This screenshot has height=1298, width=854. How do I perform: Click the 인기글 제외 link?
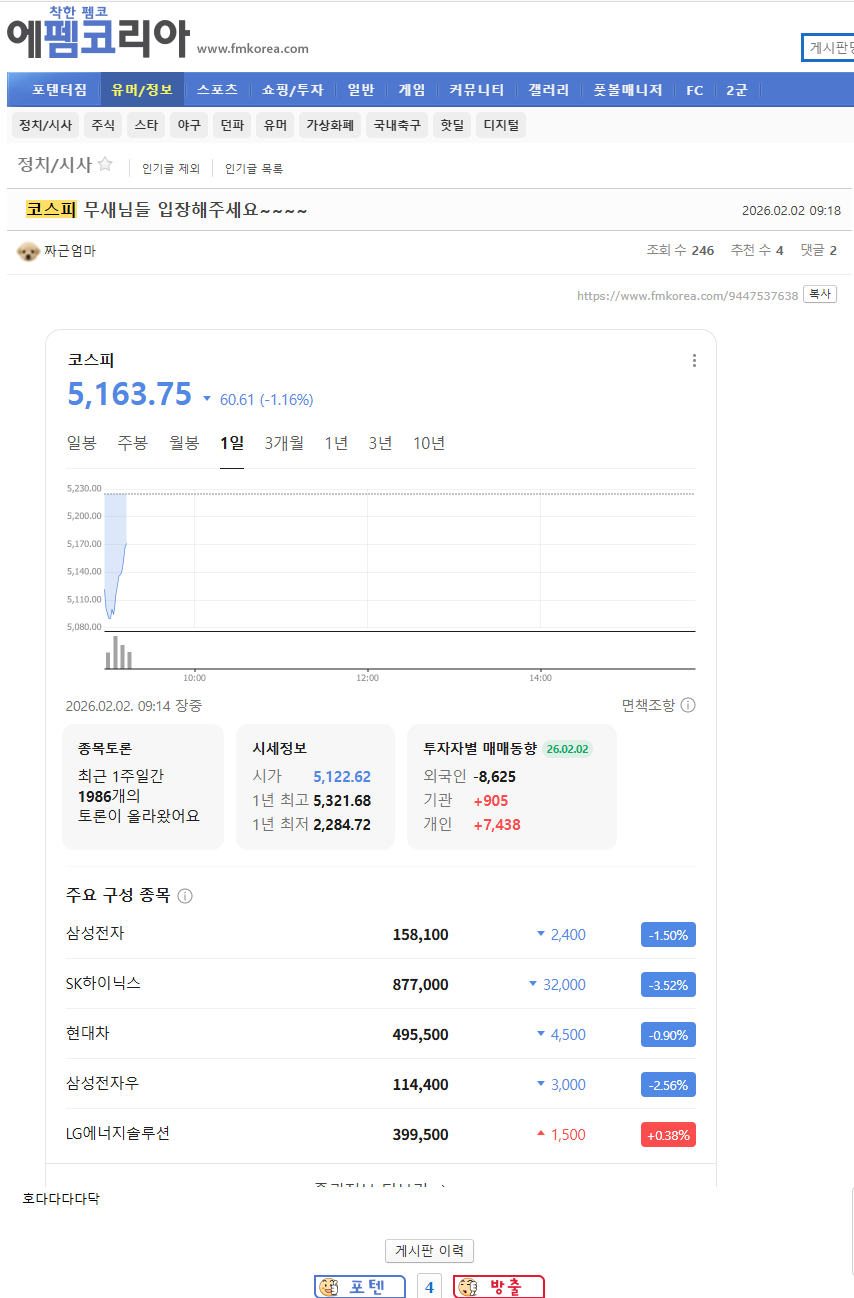[171, 169]
